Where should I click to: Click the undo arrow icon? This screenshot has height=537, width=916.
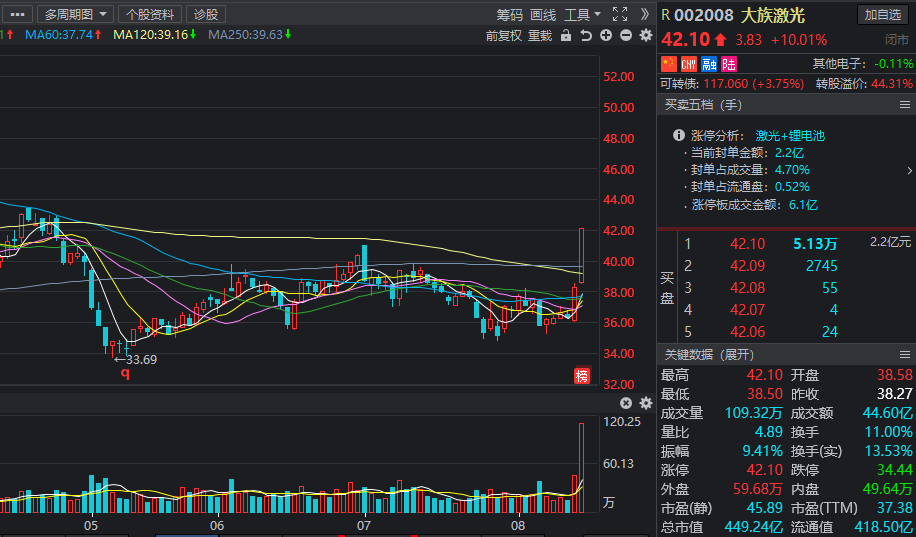click(x=586, y=36)
